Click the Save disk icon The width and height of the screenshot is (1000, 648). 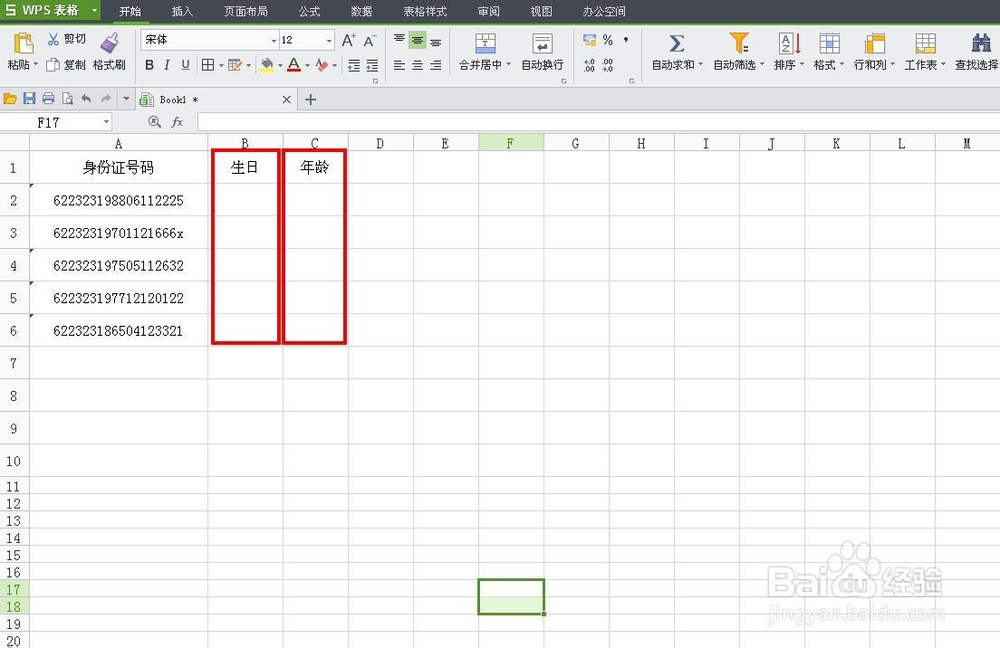pos(29,99)
